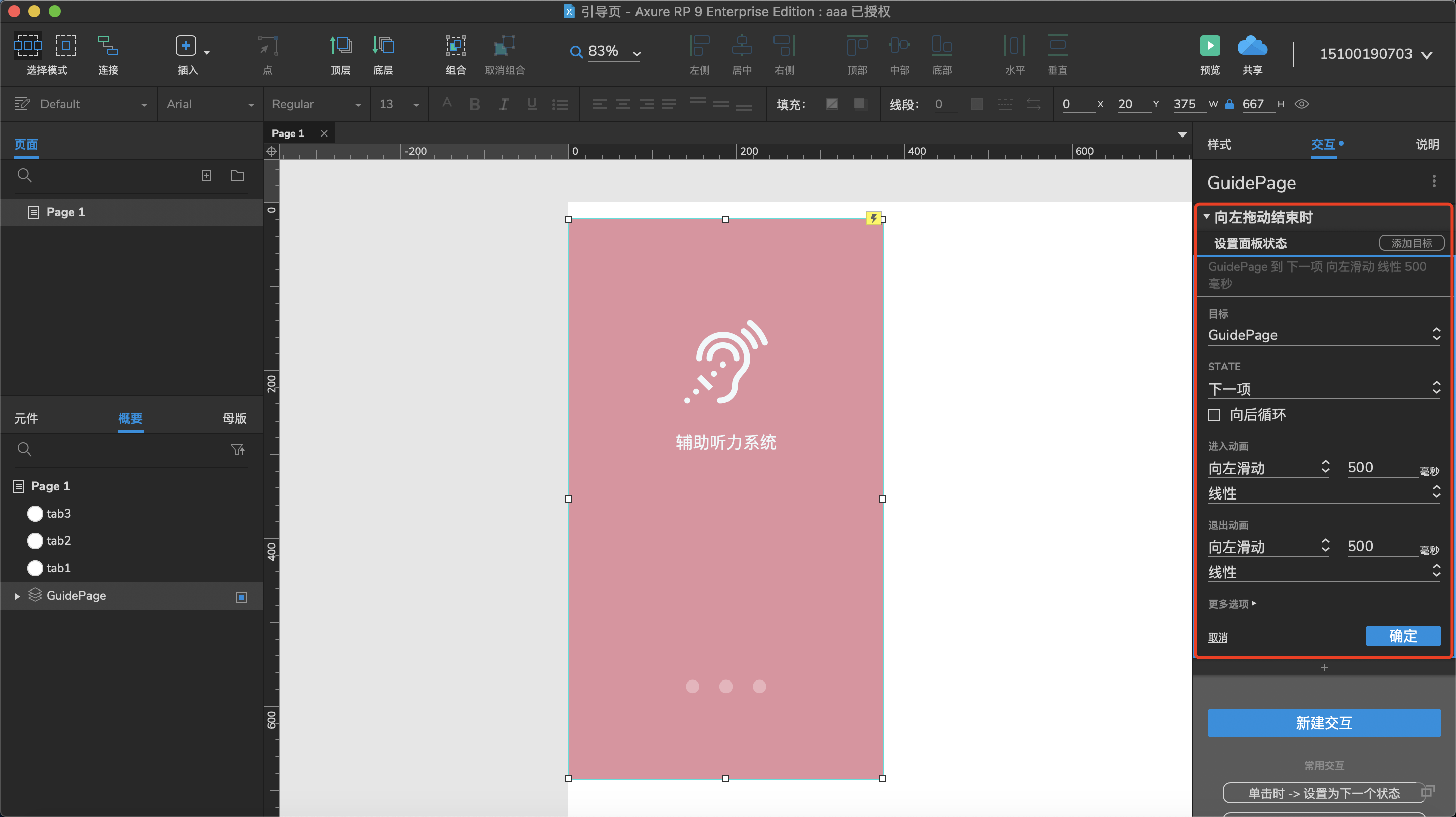
Task: Click the add folder icon
Action: (237, 176)
